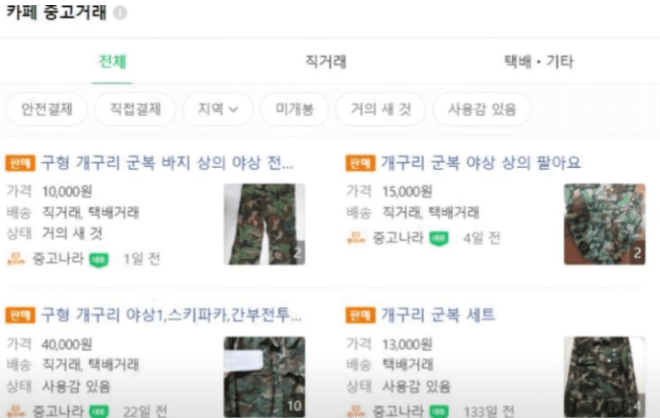
Task: Open 개구리 군복 야상 상의 팔아요 listing
Action: [x=481, y=163]
